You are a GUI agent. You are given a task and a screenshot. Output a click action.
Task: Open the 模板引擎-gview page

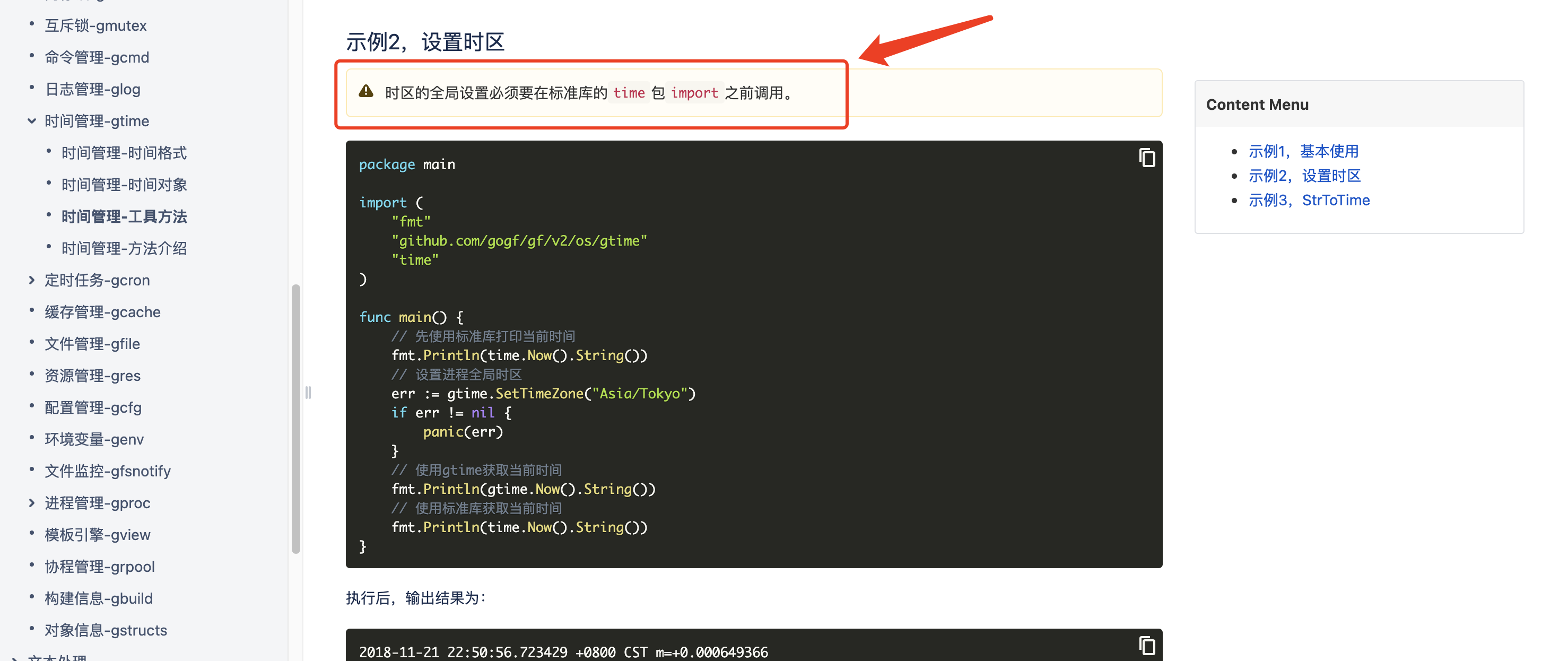coord(98,534)
